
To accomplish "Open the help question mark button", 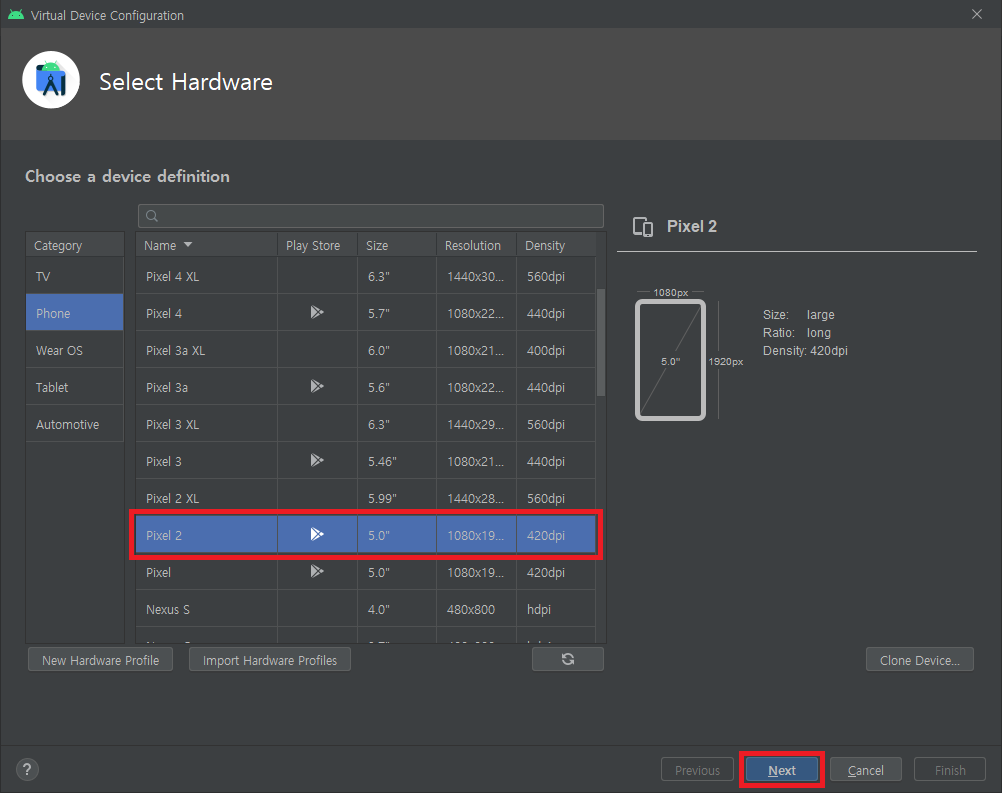I will point(27,769).
